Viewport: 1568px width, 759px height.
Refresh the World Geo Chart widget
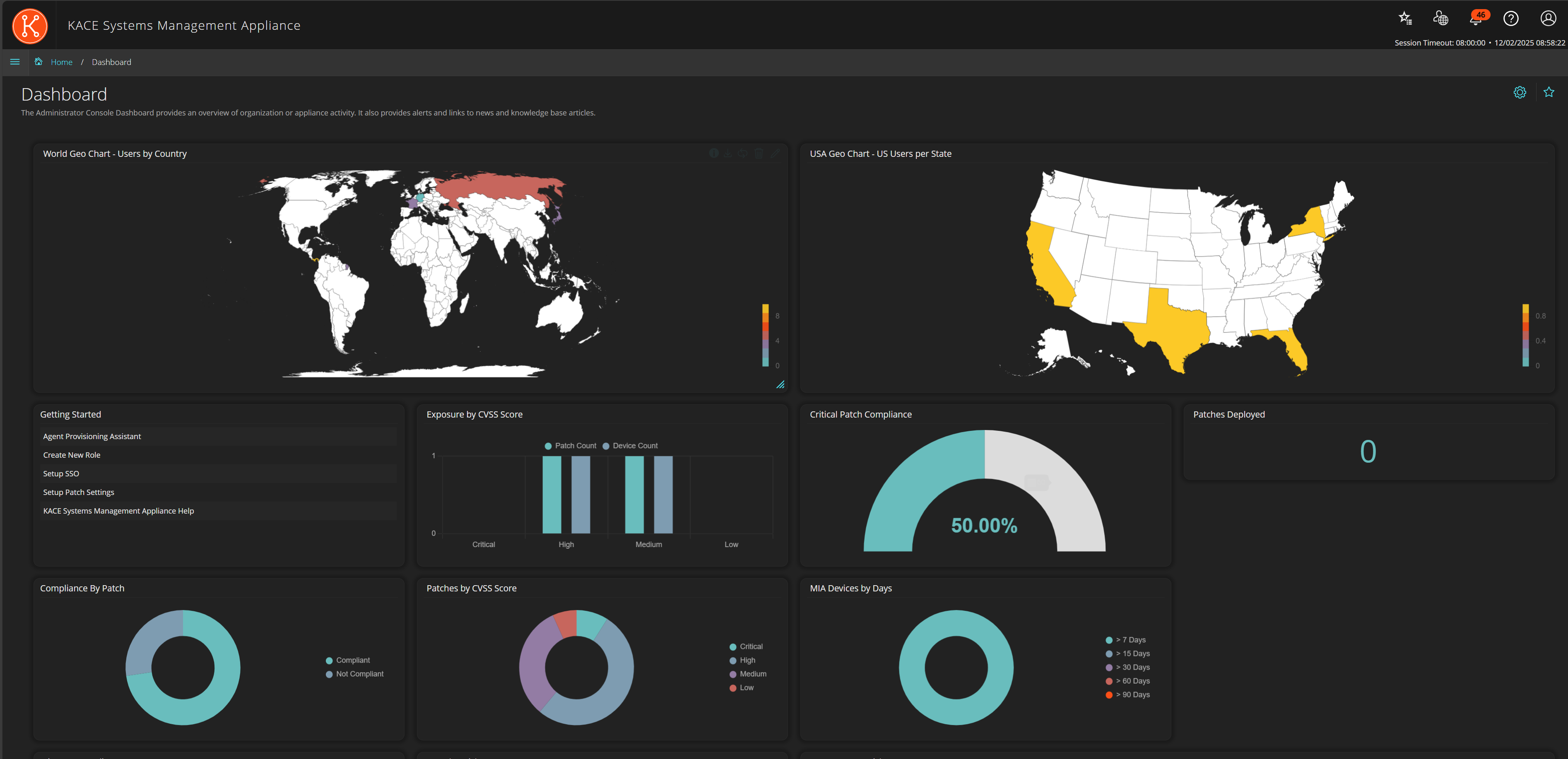coord(743,153)
